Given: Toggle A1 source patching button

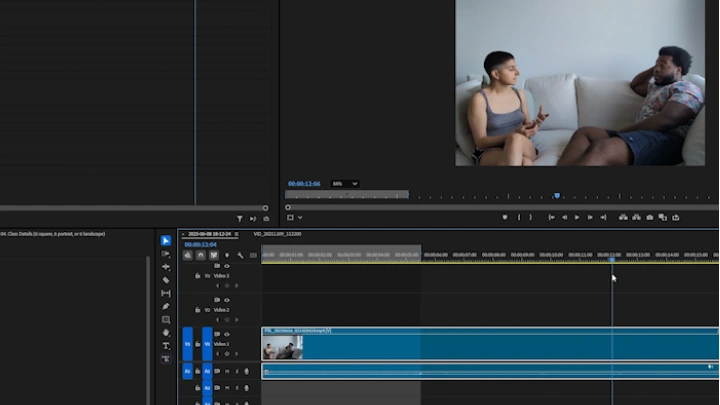Looking at the screenshot, I should 187,371.
